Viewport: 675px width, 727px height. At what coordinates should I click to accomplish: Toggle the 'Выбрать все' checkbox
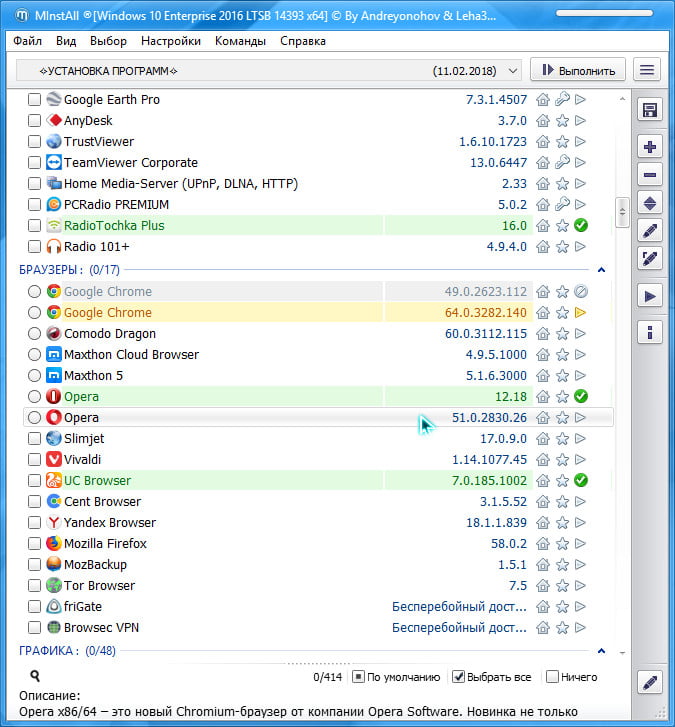pos(459,677)
